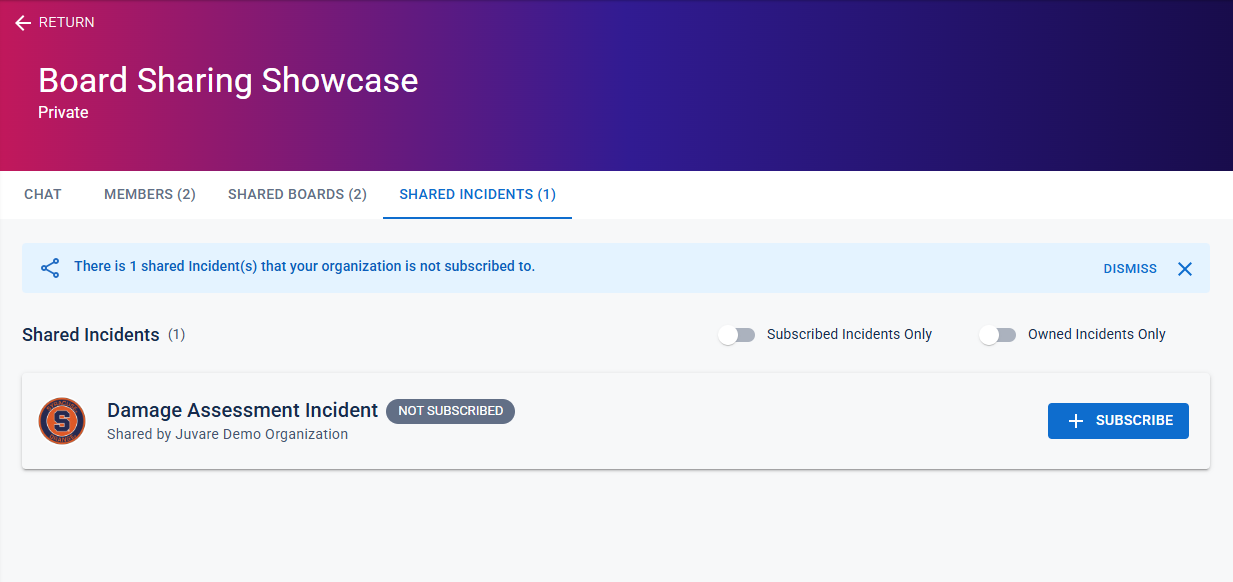Screen dimensions: 1233x582
Task: Click the share icon in the notification banner
Action: (x=50, y=268)
